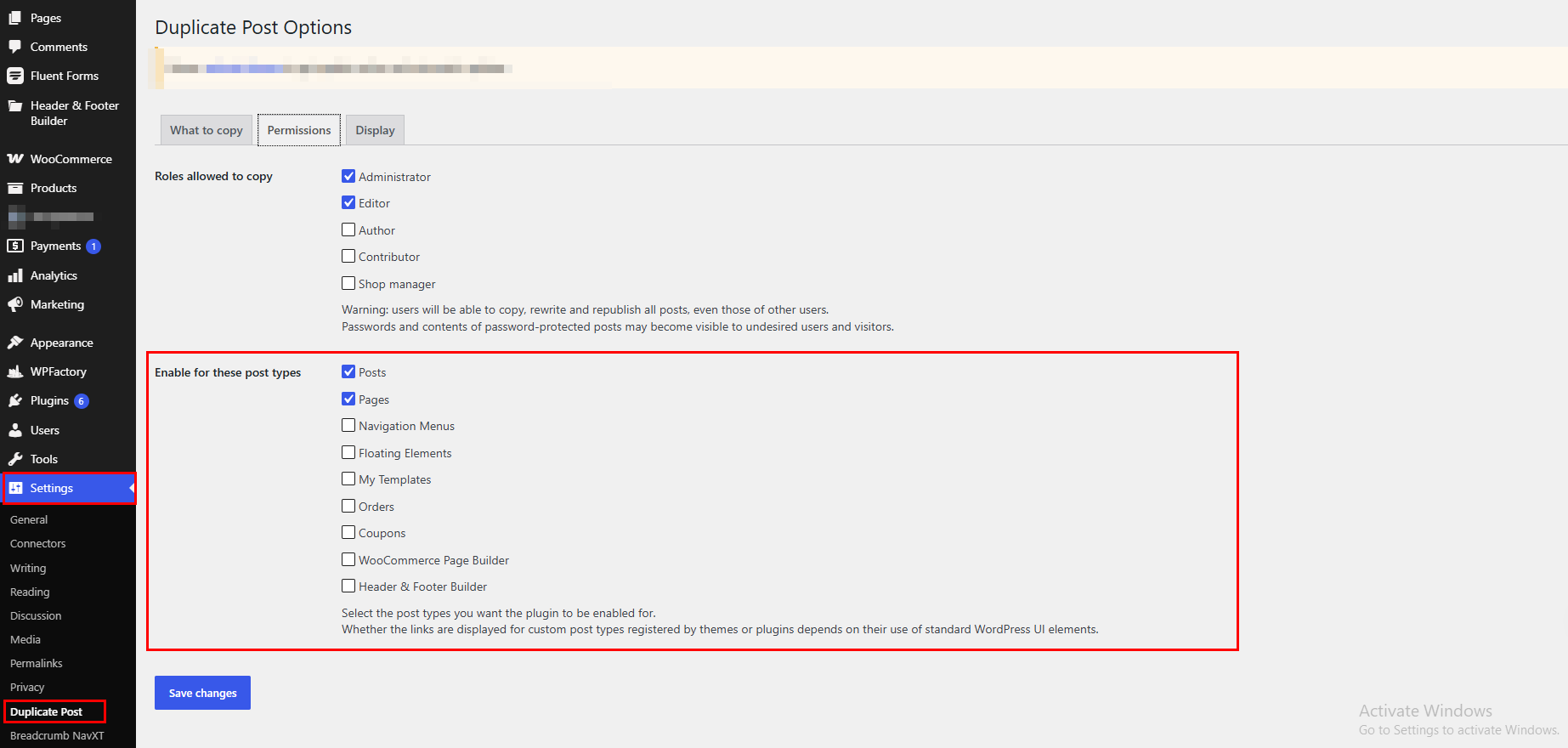The image size is (1568, 748).
Task: Open the Display tab
Action: tap(375, 130)
